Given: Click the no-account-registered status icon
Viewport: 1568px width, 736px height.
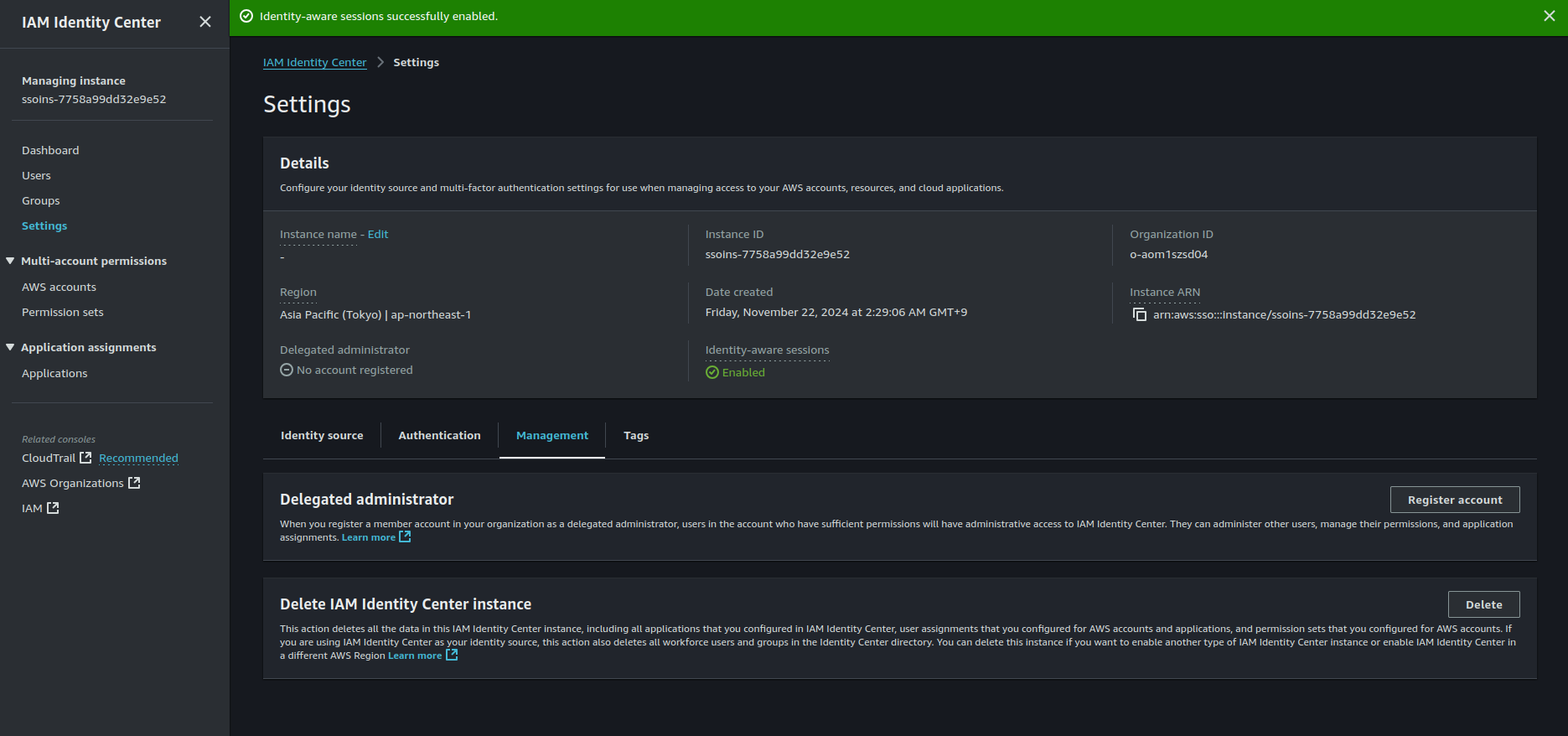Looking at the screenshot, I should pyautogui.click(x=287, y=370).
